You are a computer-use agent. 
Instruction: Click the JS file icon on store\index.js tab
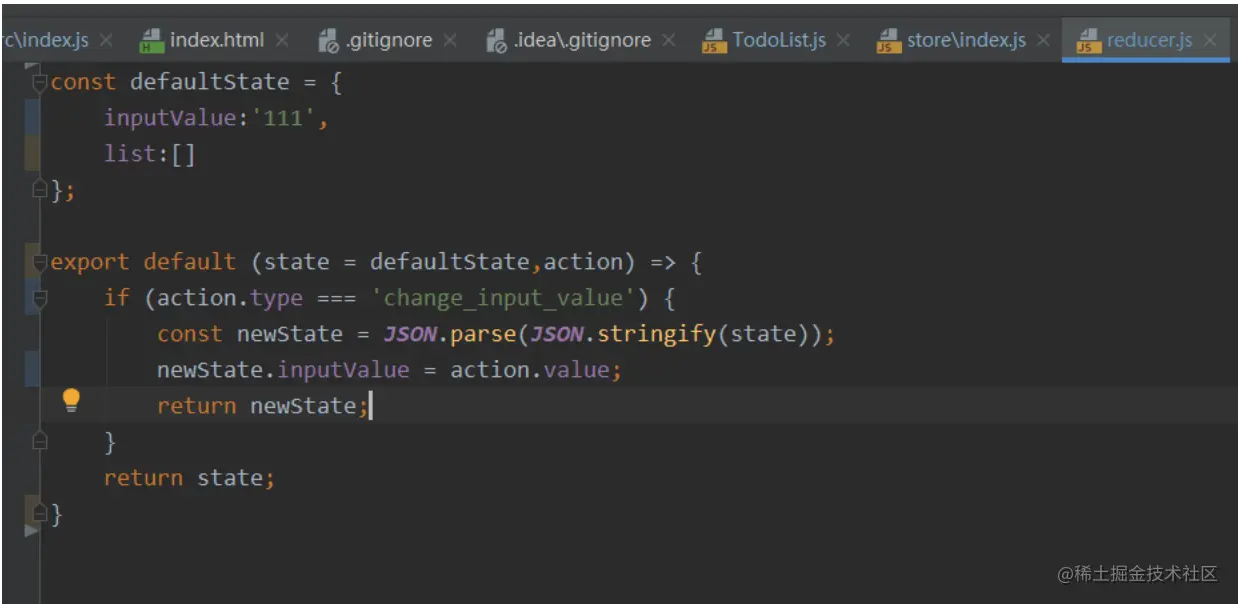(x=888, y=40)
